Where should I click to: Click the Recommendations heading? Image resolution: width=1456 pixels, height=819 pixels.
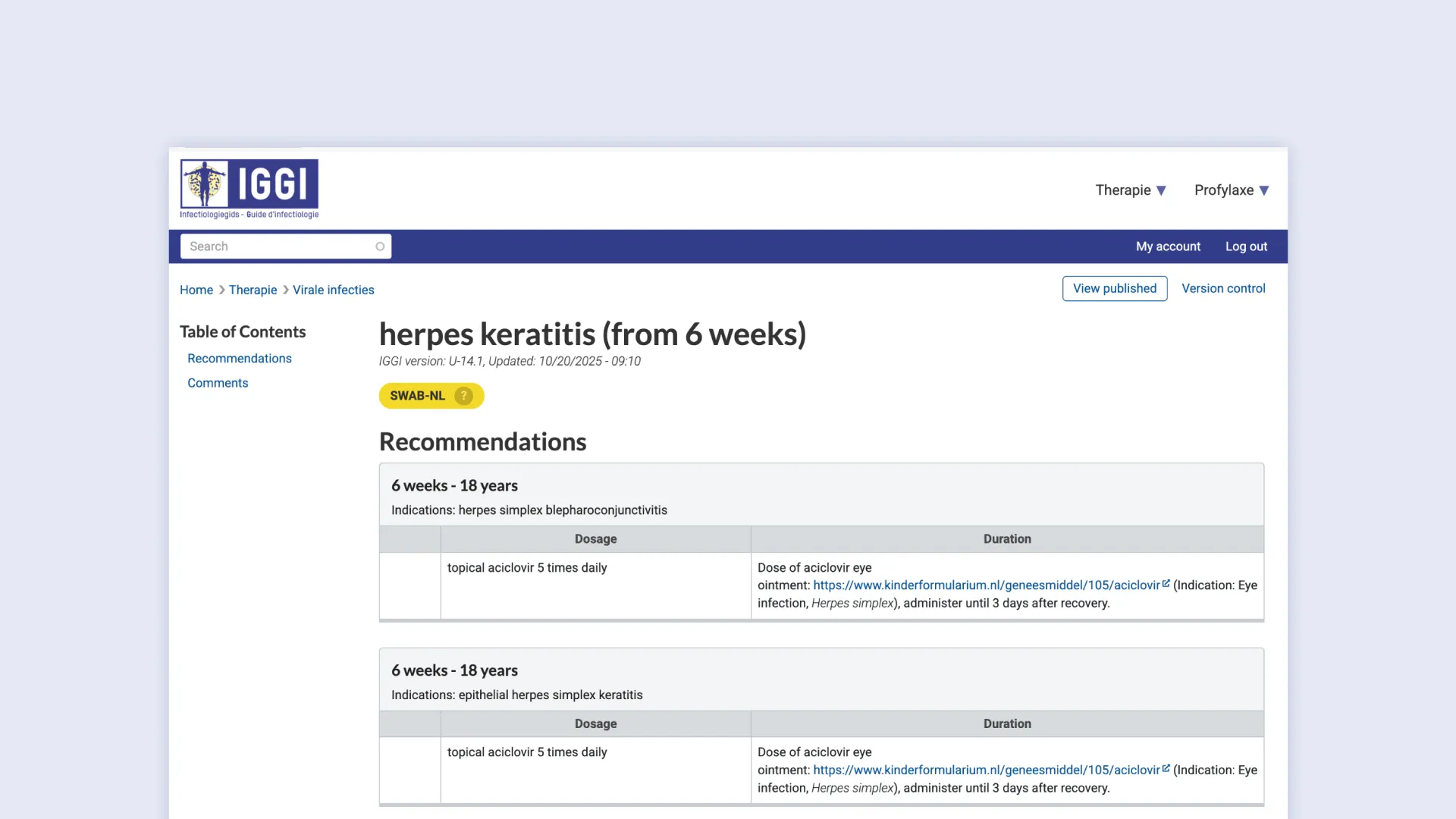[483, 442]
